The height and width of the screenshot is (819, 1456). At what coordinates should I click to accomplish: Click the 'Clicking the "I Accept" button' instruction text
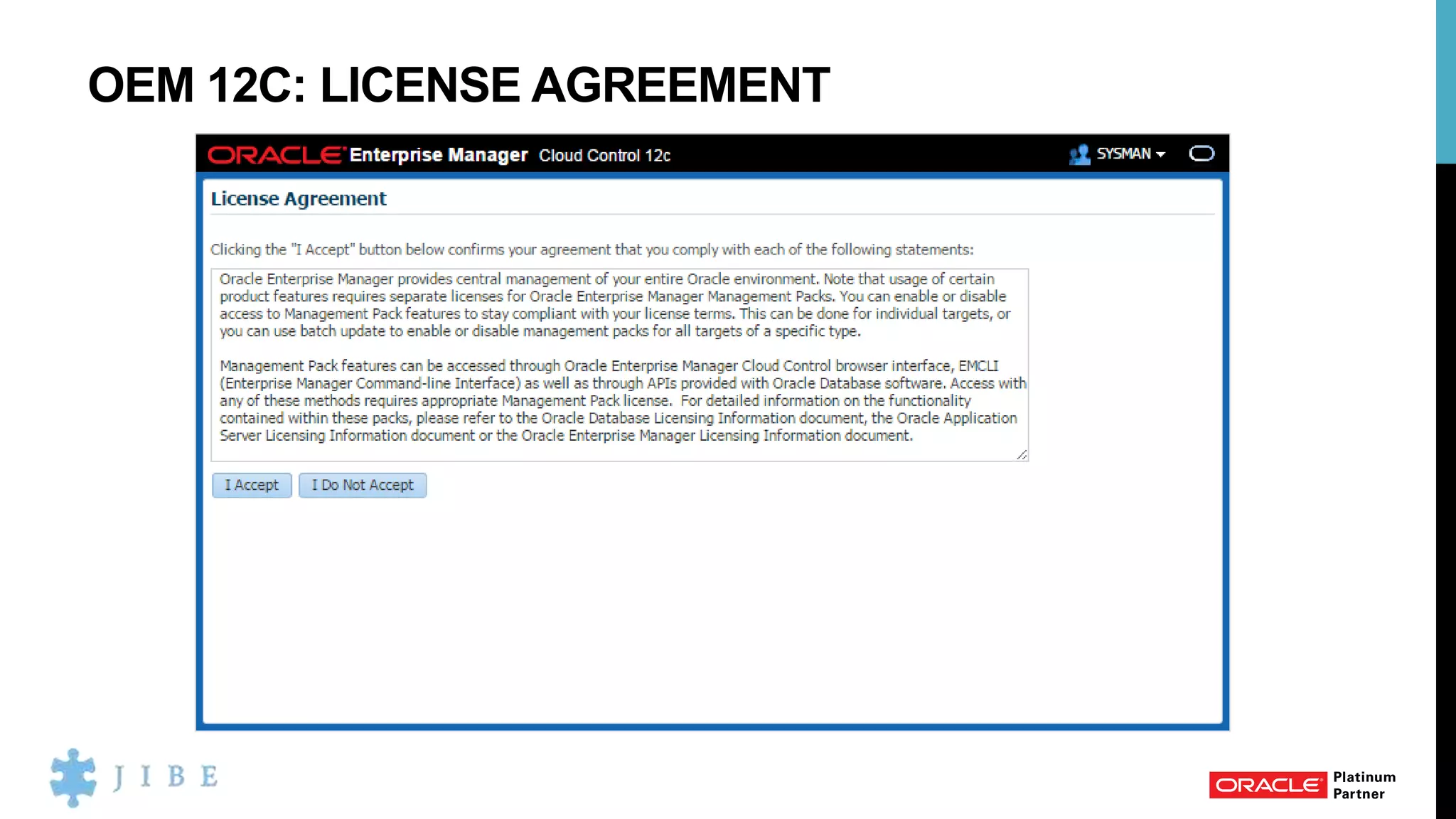pos(591,250)
